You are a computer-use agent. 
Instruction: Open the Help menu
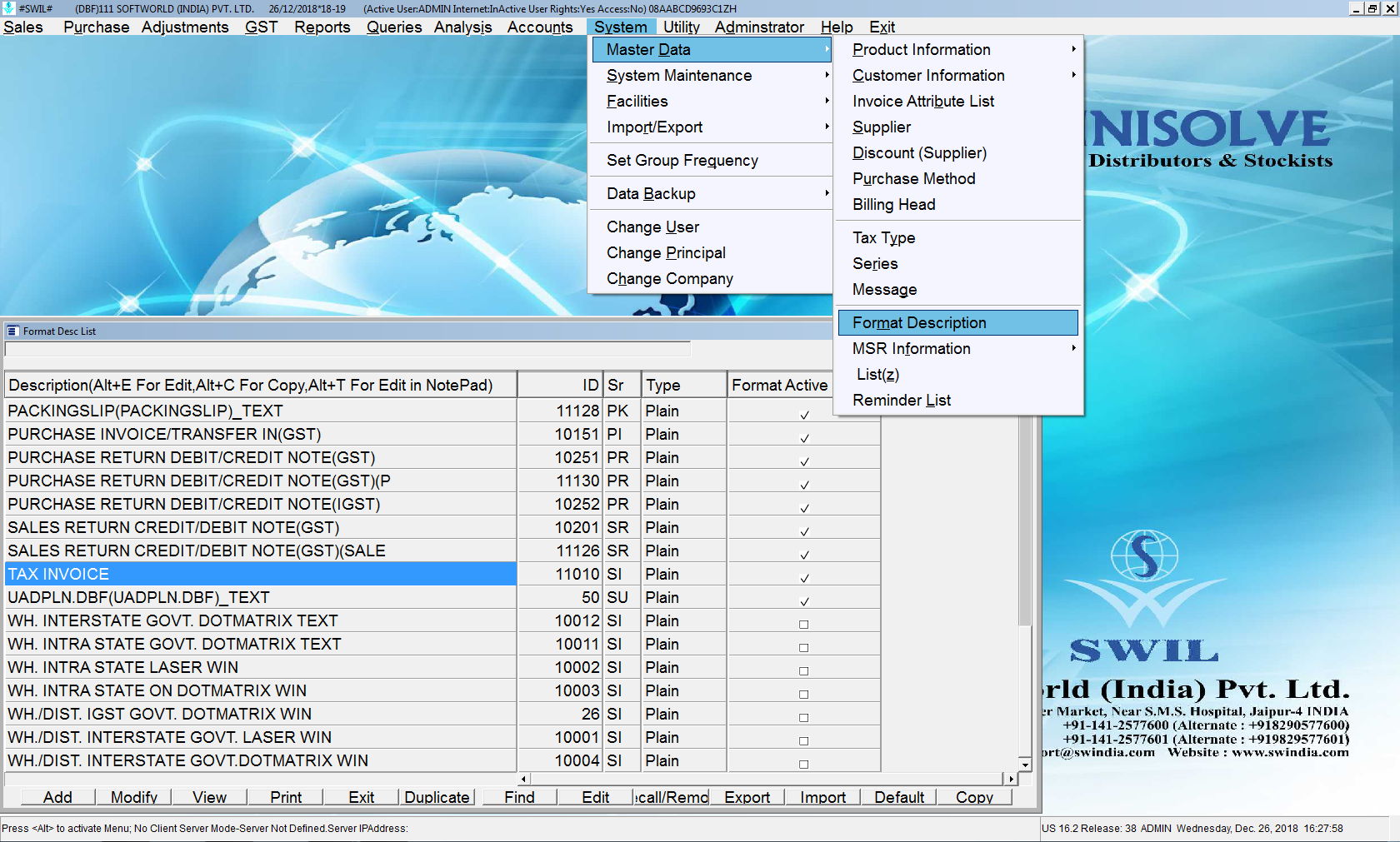click(x=837, y=27)
